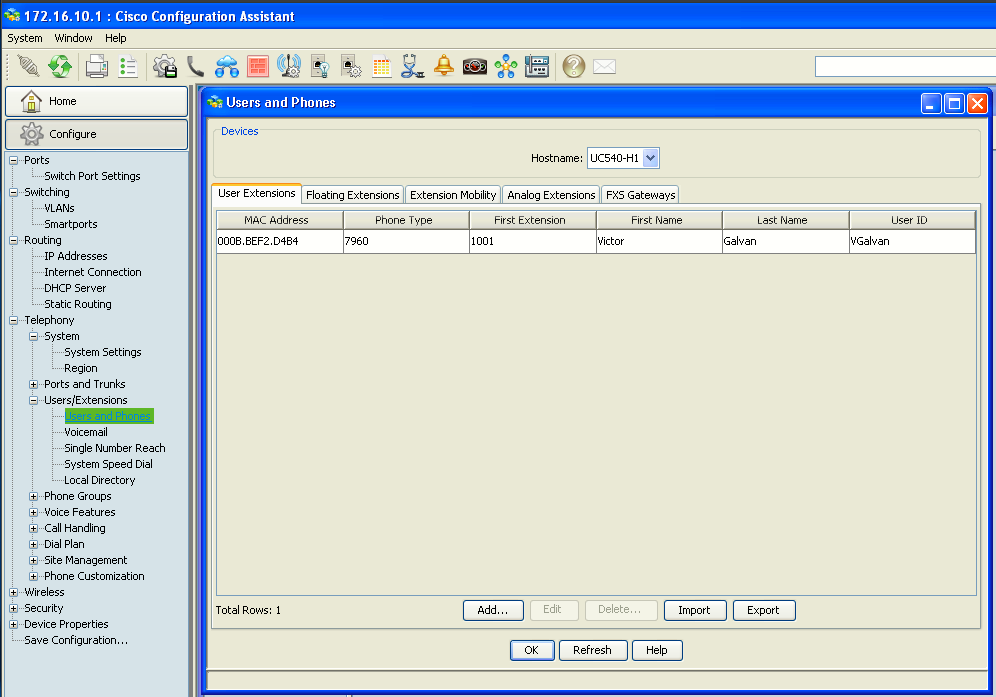Collapse the Routing tree node

point(13,240)
